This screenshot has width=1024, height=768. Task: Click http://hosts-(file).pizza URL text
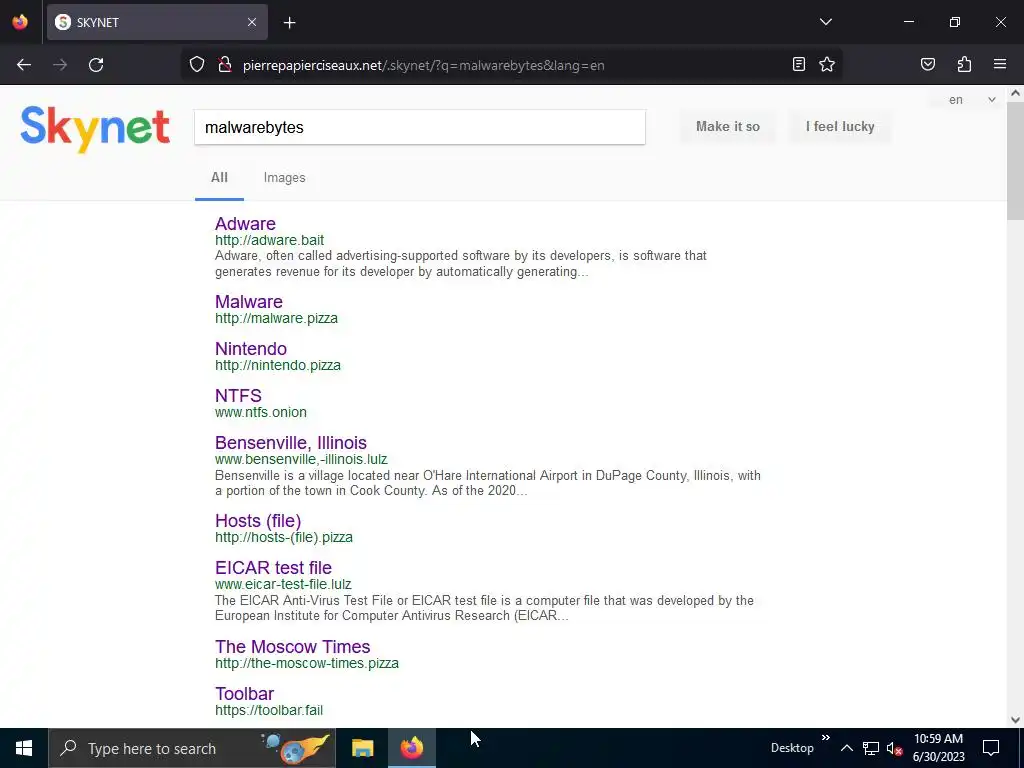283,537
